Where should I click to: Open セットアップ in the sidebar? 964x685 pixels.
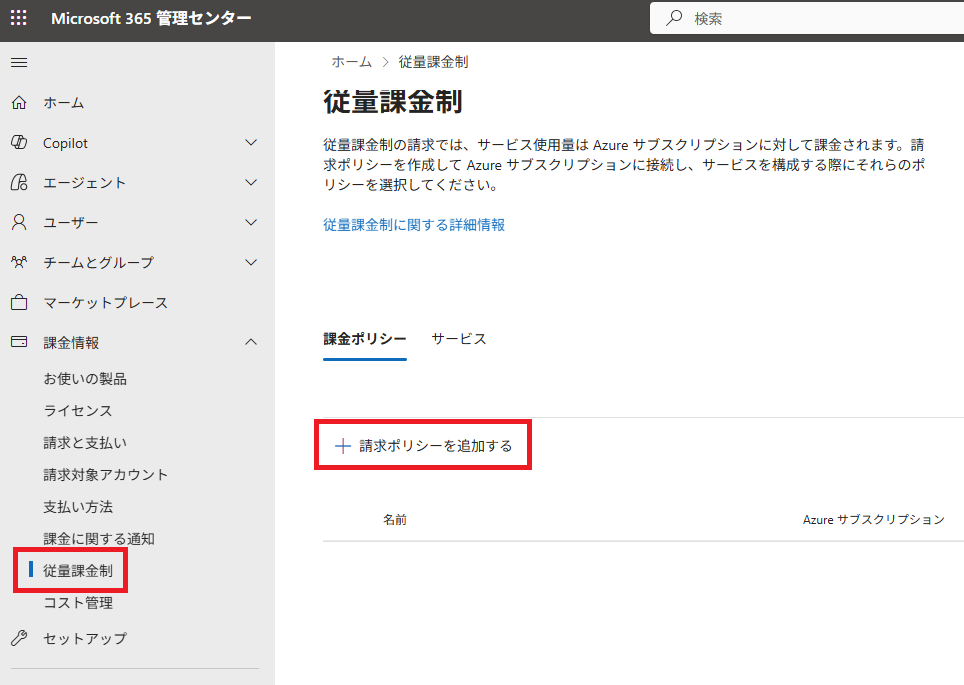(x=85, y=638)
